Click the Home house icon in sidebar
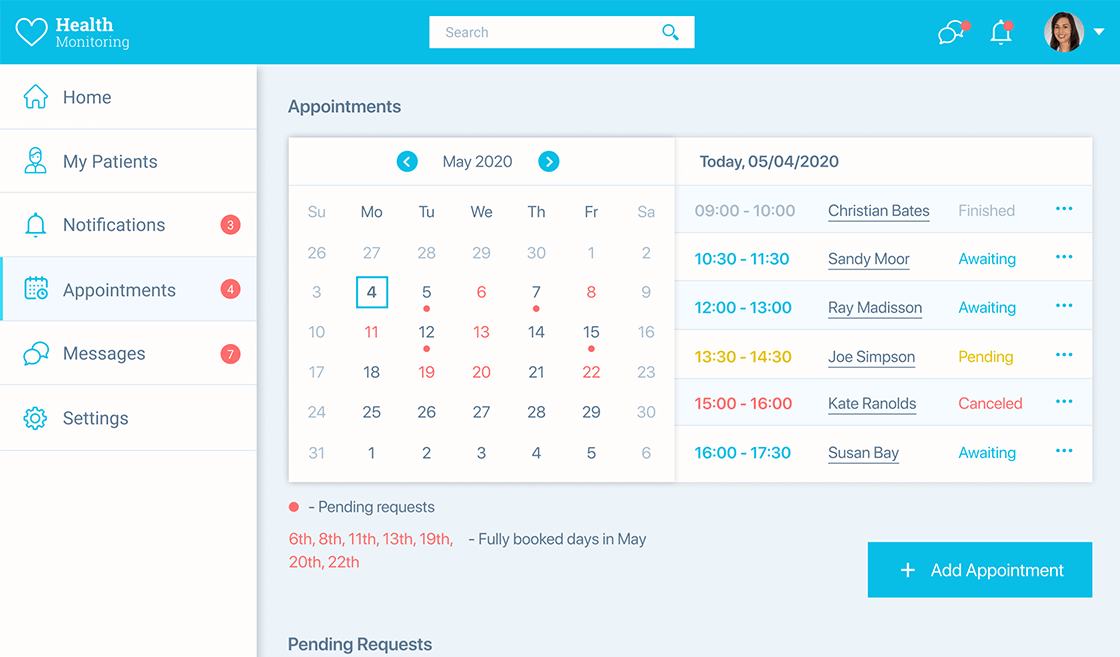The image size is (1120, 657). tap(35, 97)
